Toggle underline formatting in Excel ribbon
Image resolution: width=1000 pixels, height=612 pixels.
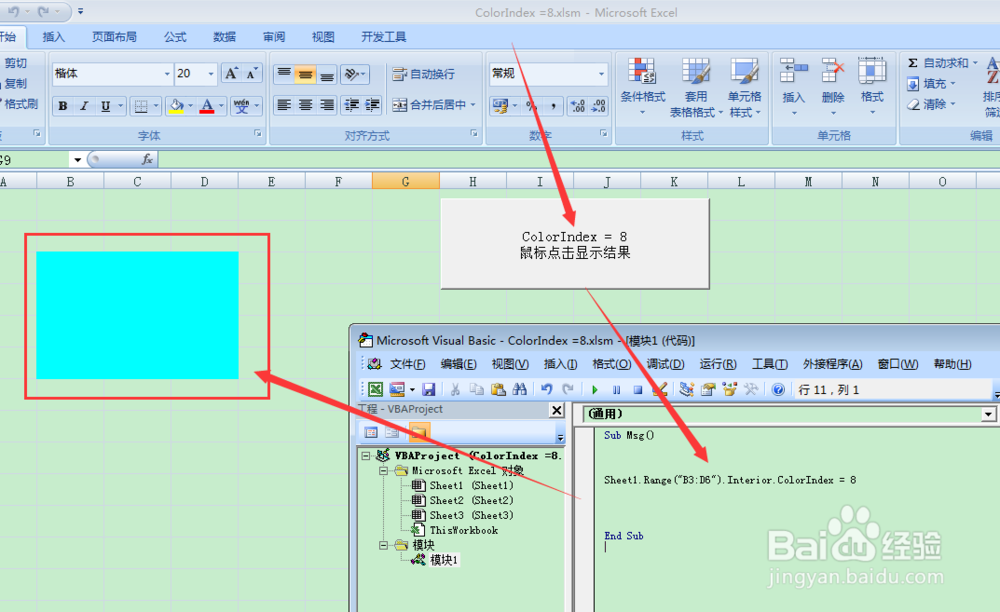coord(105,106)
